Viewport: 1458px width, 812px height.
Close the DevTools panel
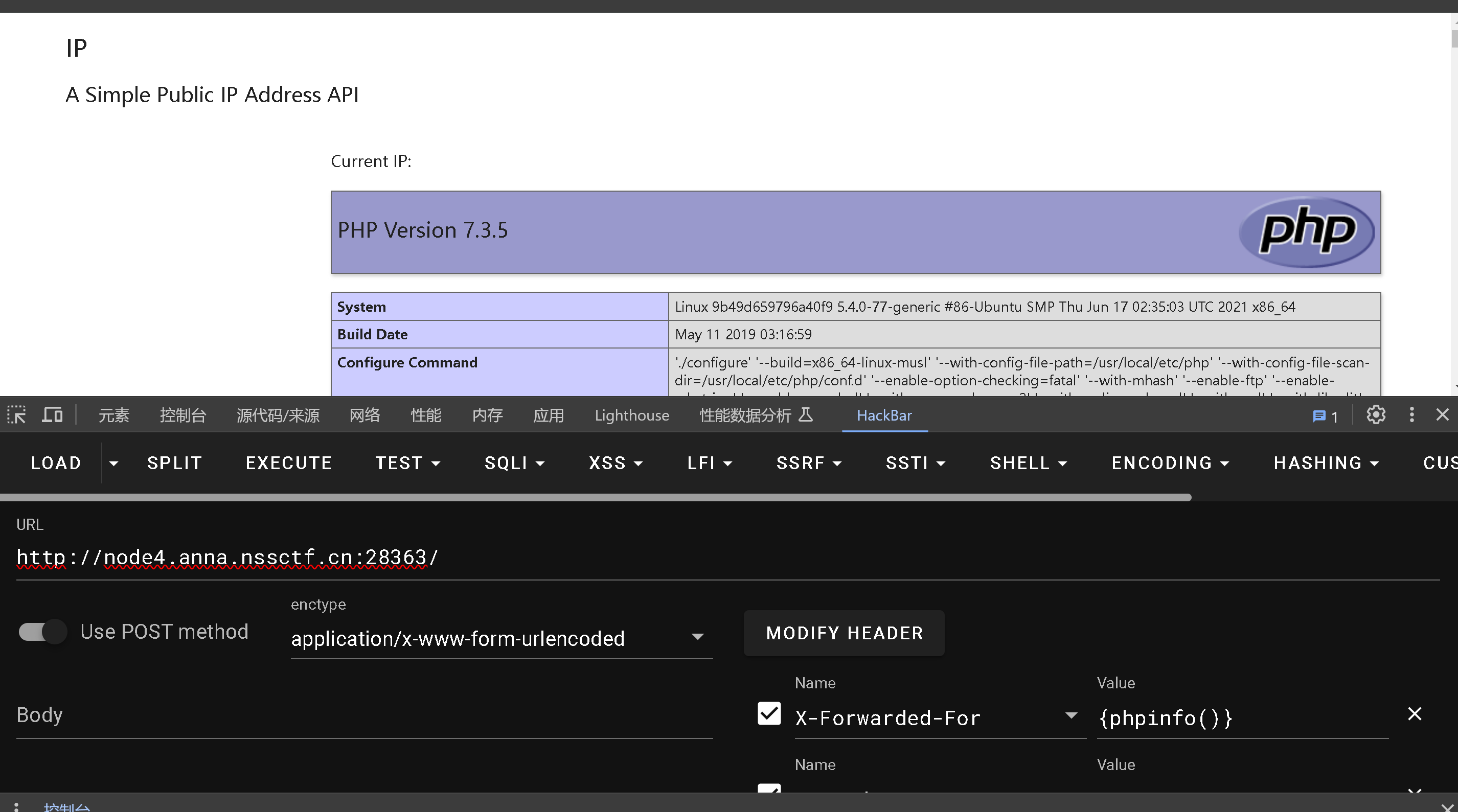pyautogui.click(x=1442, y=415)
